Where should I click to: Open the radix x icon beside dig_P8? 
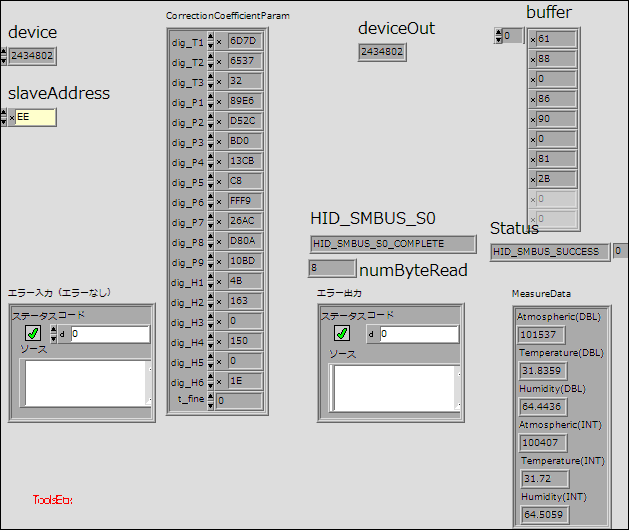[x=219, y=242]
